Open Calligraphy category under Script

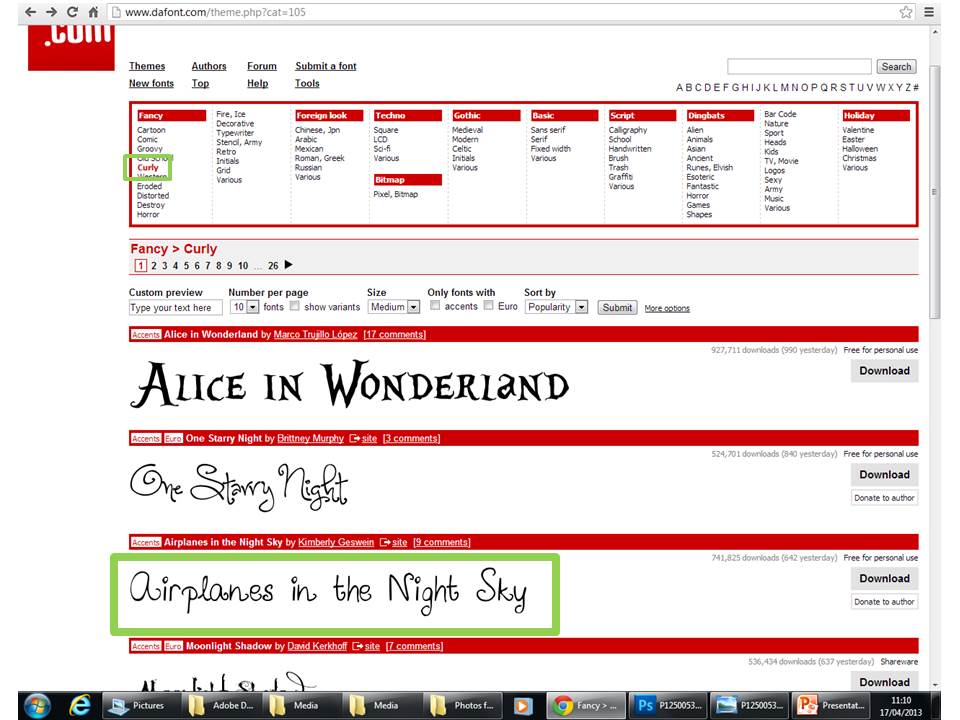(x=628, y=130)
